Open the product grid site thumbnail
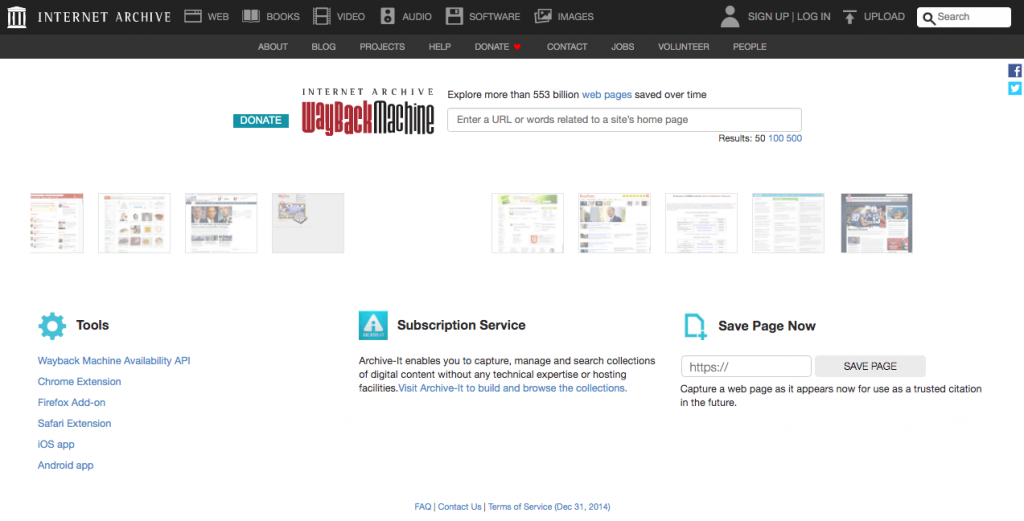 point(134,223)
